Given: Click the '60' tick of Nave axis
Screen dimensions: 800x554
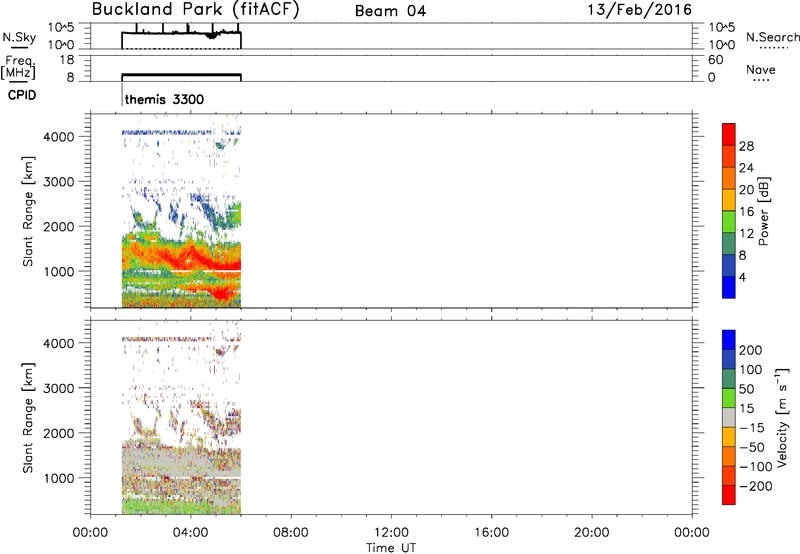Looking at the screenshot, I should [715, 60].
